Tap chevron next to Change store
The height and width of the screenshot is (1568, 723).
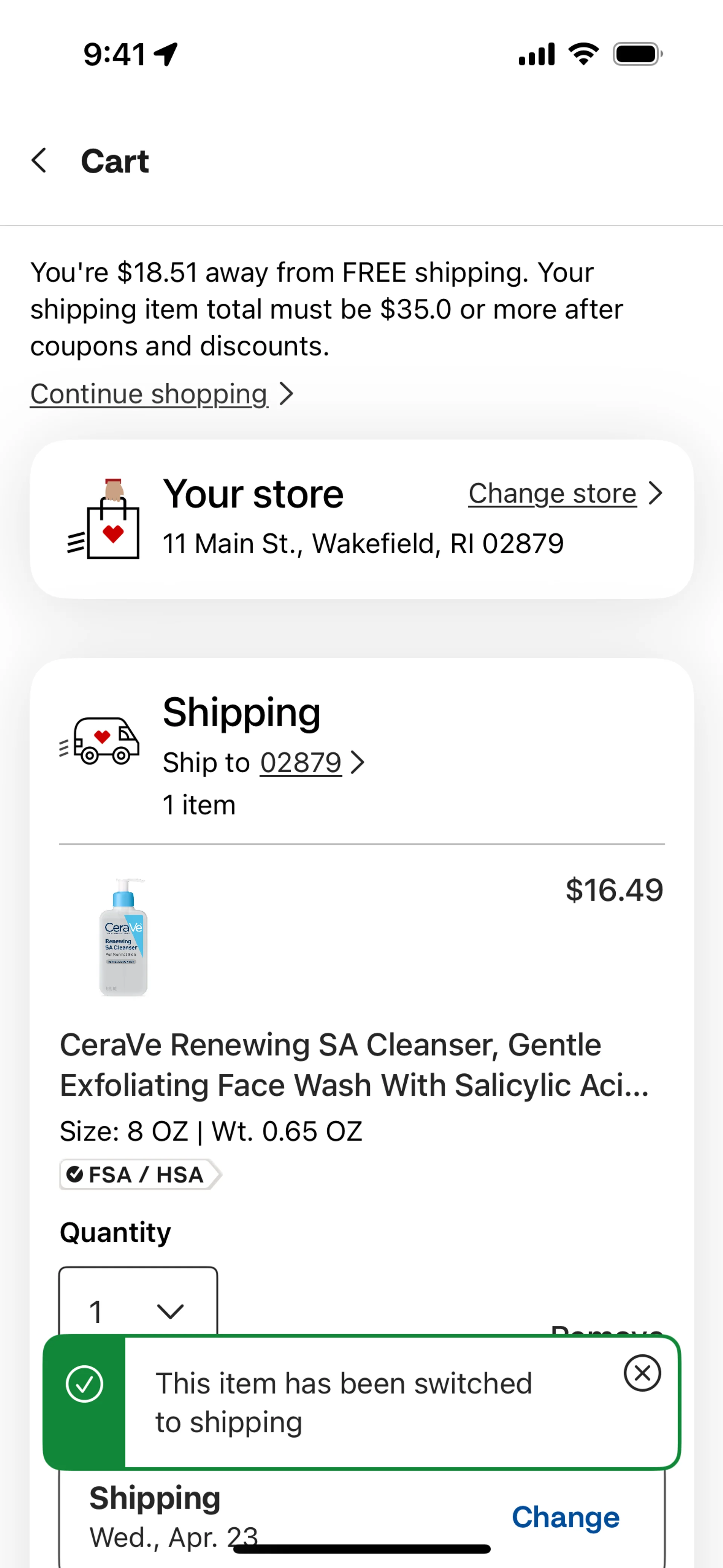click(655, 493)
